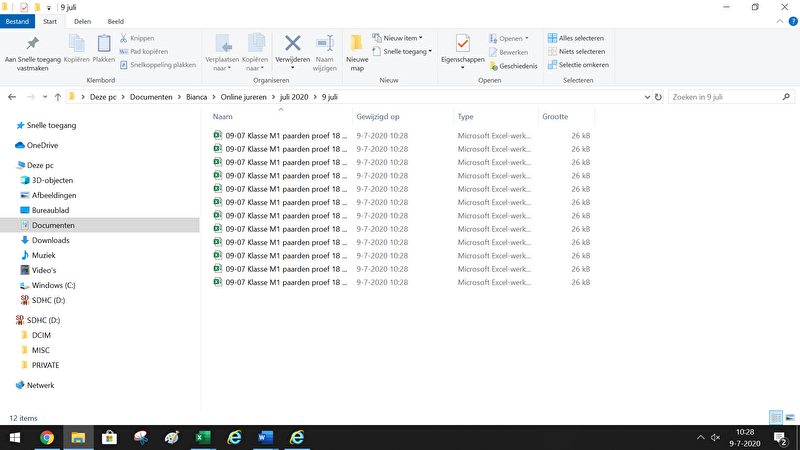Switch to details view icon

click(x=776, y=417)
